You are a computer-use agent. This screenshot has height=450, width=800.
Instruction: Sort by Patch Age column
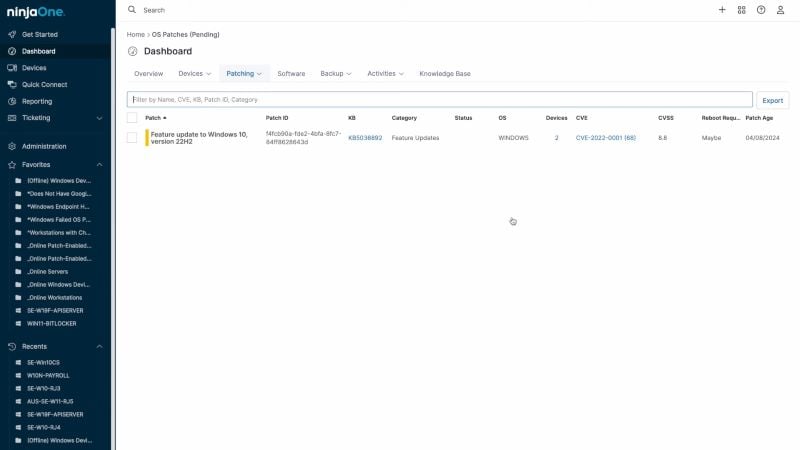coord(759,118)
